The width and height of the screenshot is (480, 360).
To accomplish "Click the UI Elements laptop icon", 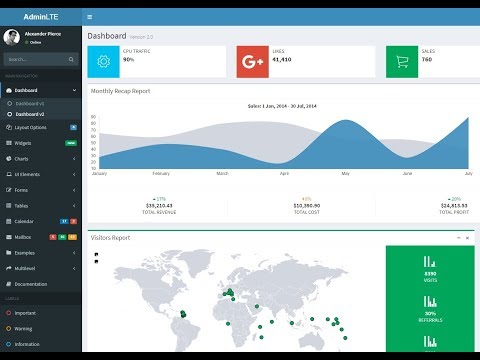I will [9, 174].
